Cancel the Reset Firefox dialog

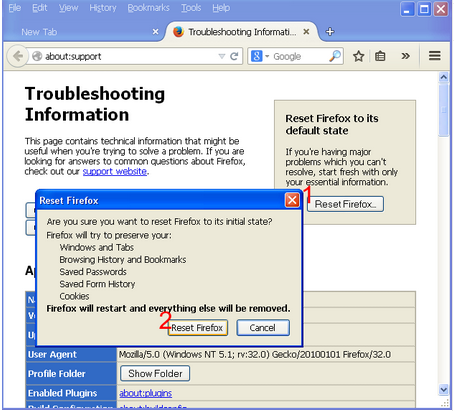point(263,328)
